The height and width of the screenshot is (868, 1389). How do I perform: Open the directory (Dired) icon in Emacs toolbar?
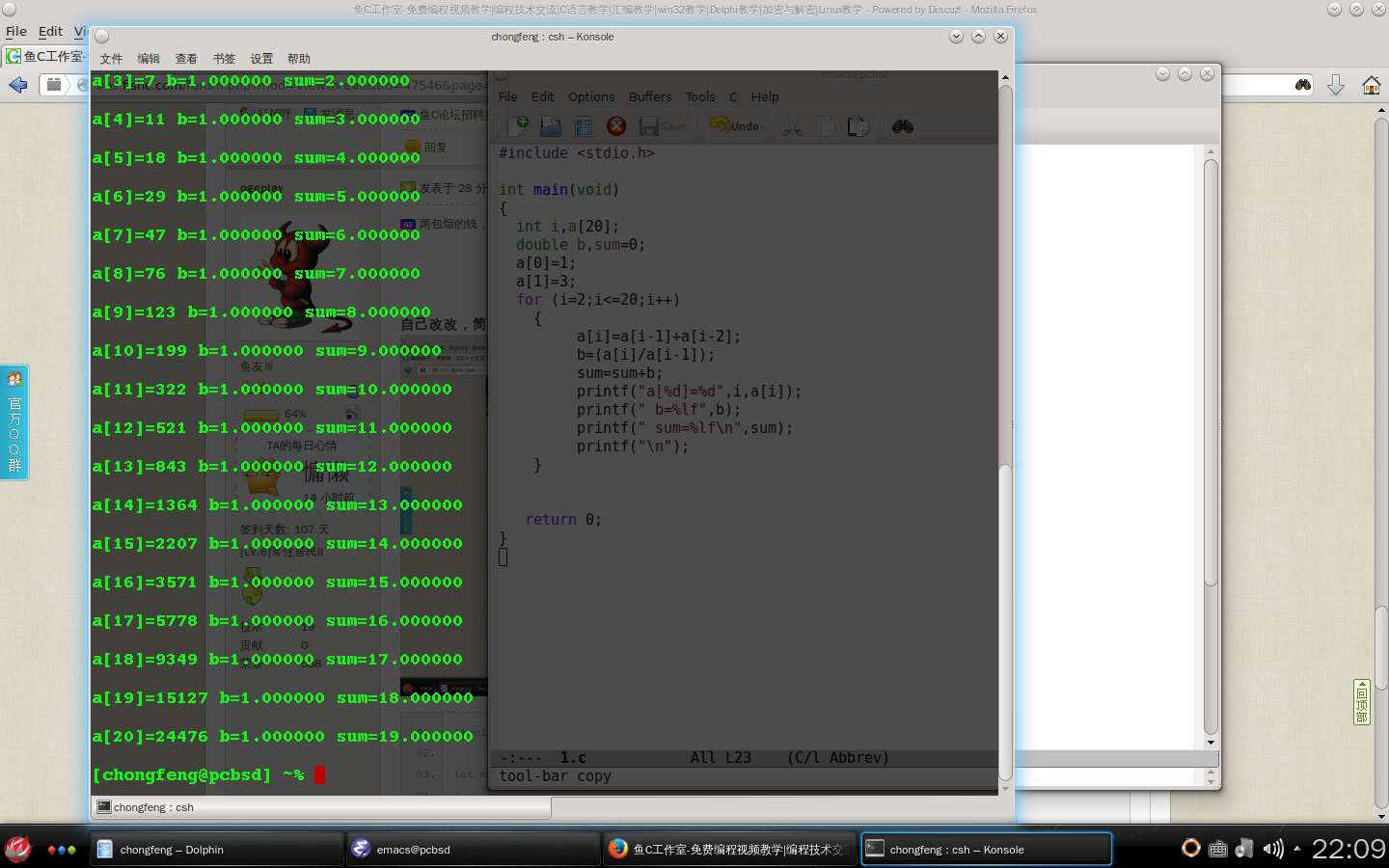pyautogui.click(x=584, y=126)
